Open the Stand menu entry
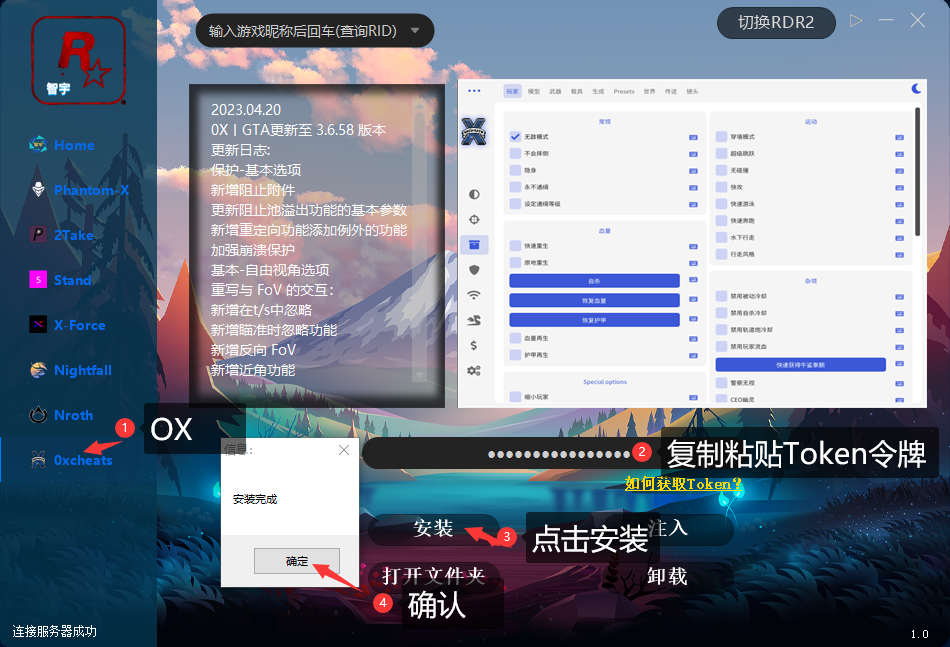The height and width of the screenshot is (647, 950). click(x=61, y=280)
